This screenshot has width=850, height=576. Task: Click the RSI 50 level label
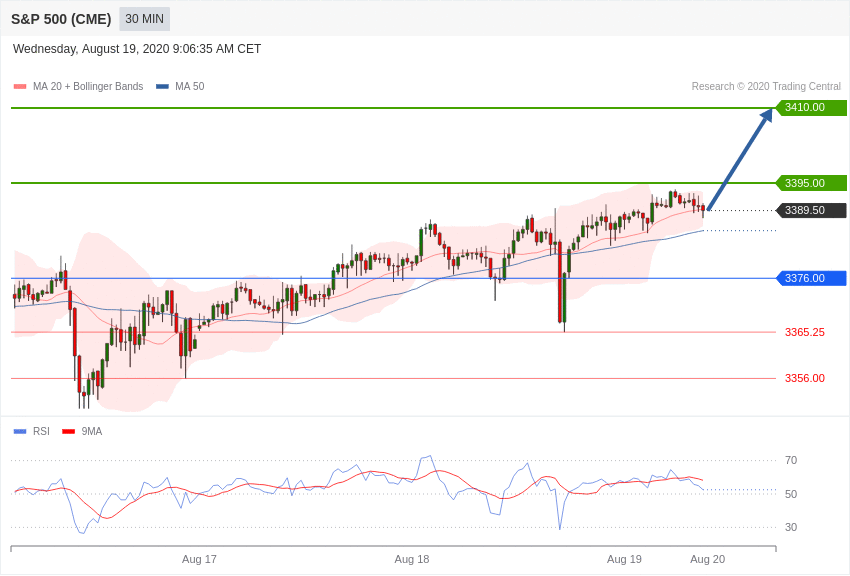coord(791,494)
